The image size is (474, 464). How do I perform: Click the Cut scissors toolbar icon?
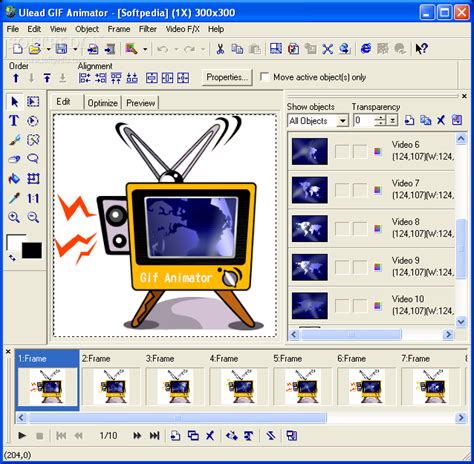pos(220,49)
